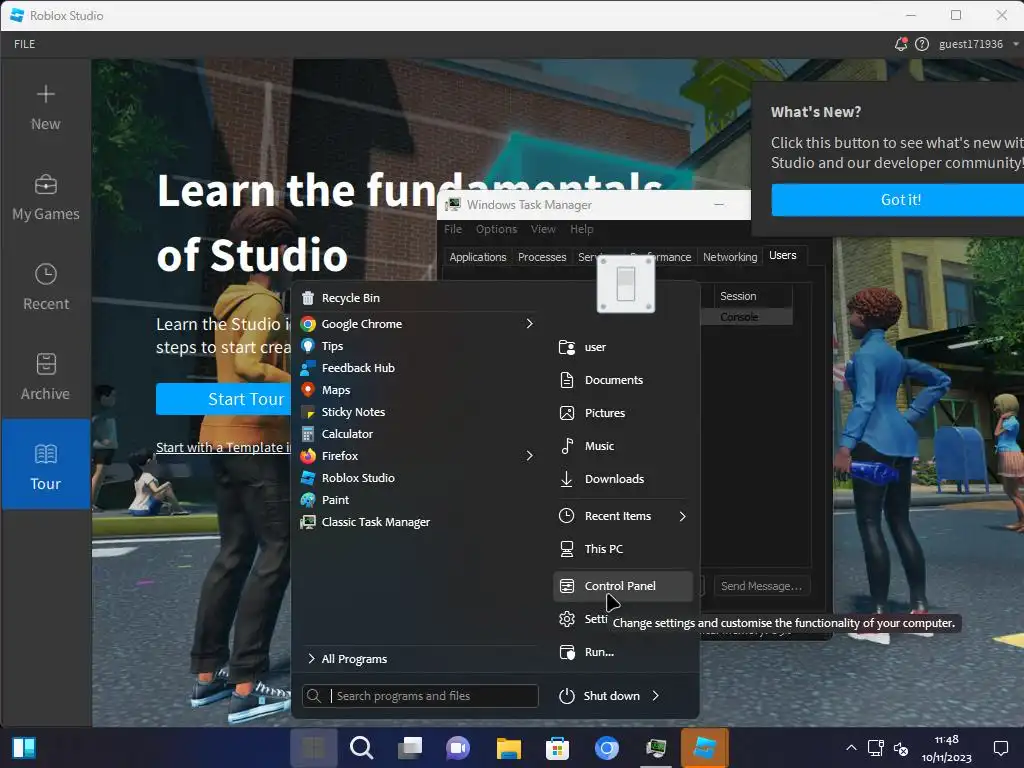1024x768 pixels.
Task: Open Task View on taskbar
Action: point(410,748)
